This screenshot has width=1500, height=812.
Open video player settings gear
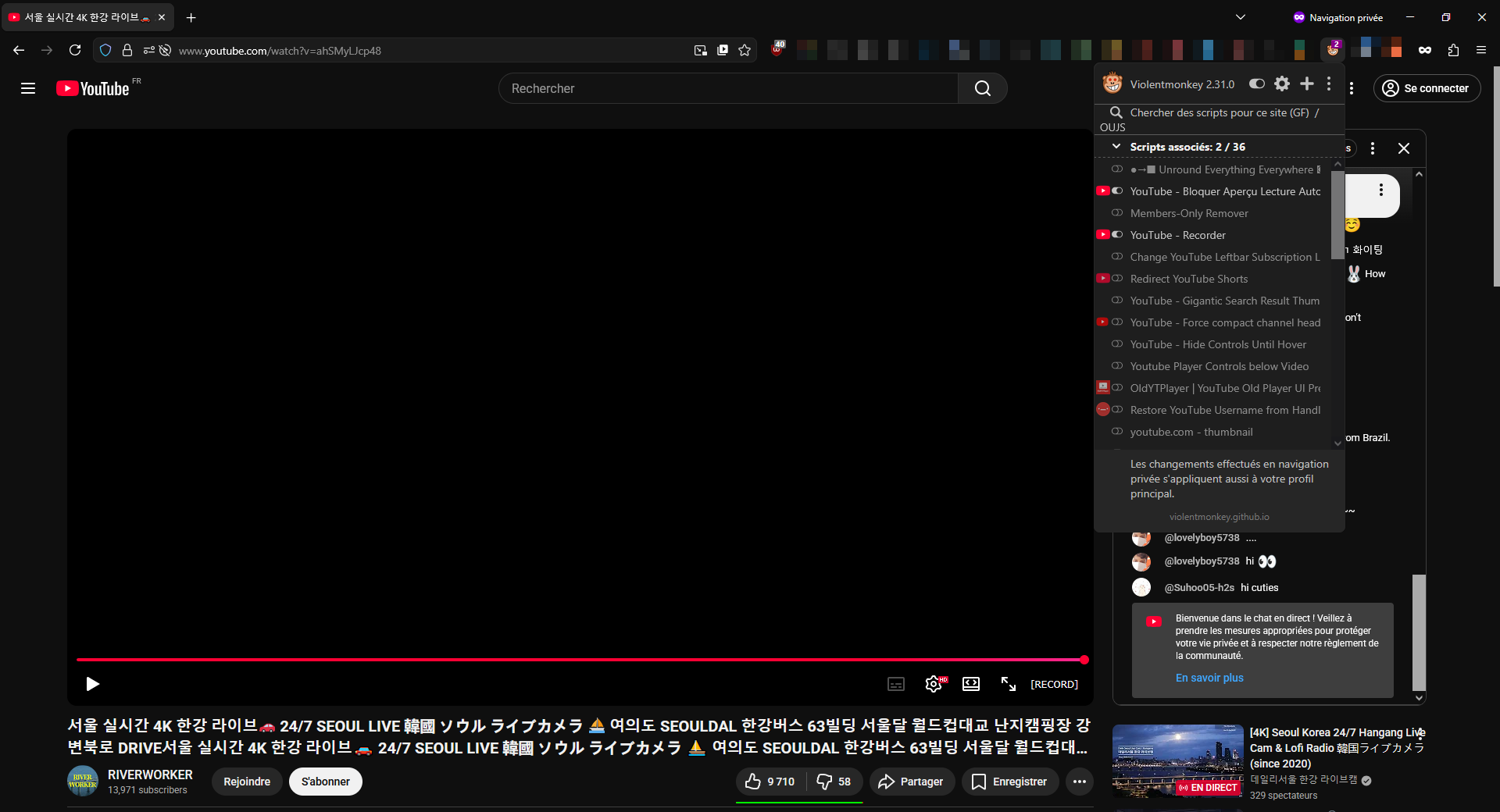pyautogui.click(x=934, y=684)
